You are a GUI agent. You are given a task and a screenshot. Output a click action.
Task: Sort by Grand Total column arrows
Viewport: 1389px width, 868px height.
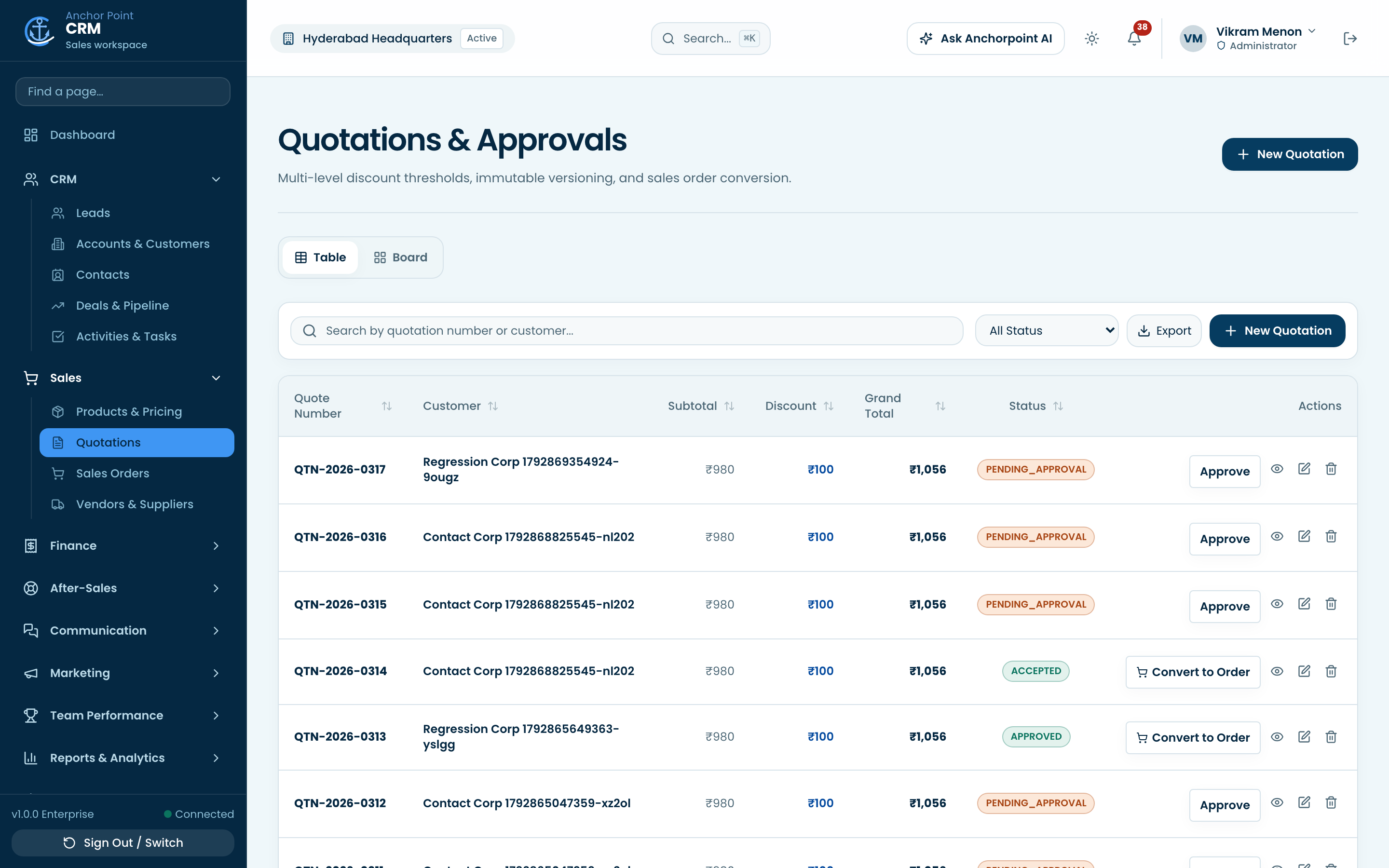pos(940,406)
